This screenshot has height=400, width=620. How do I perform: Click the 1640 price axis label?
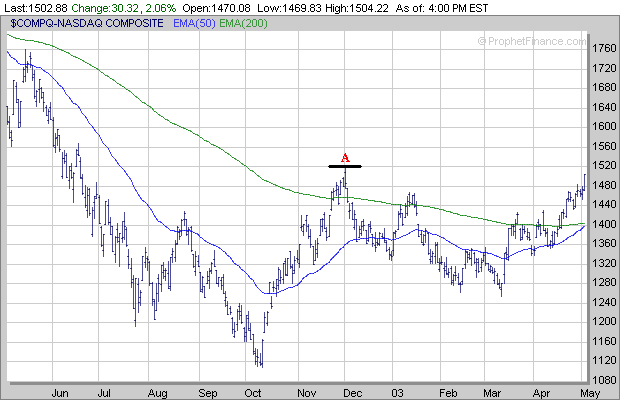[x=604, y=107]
